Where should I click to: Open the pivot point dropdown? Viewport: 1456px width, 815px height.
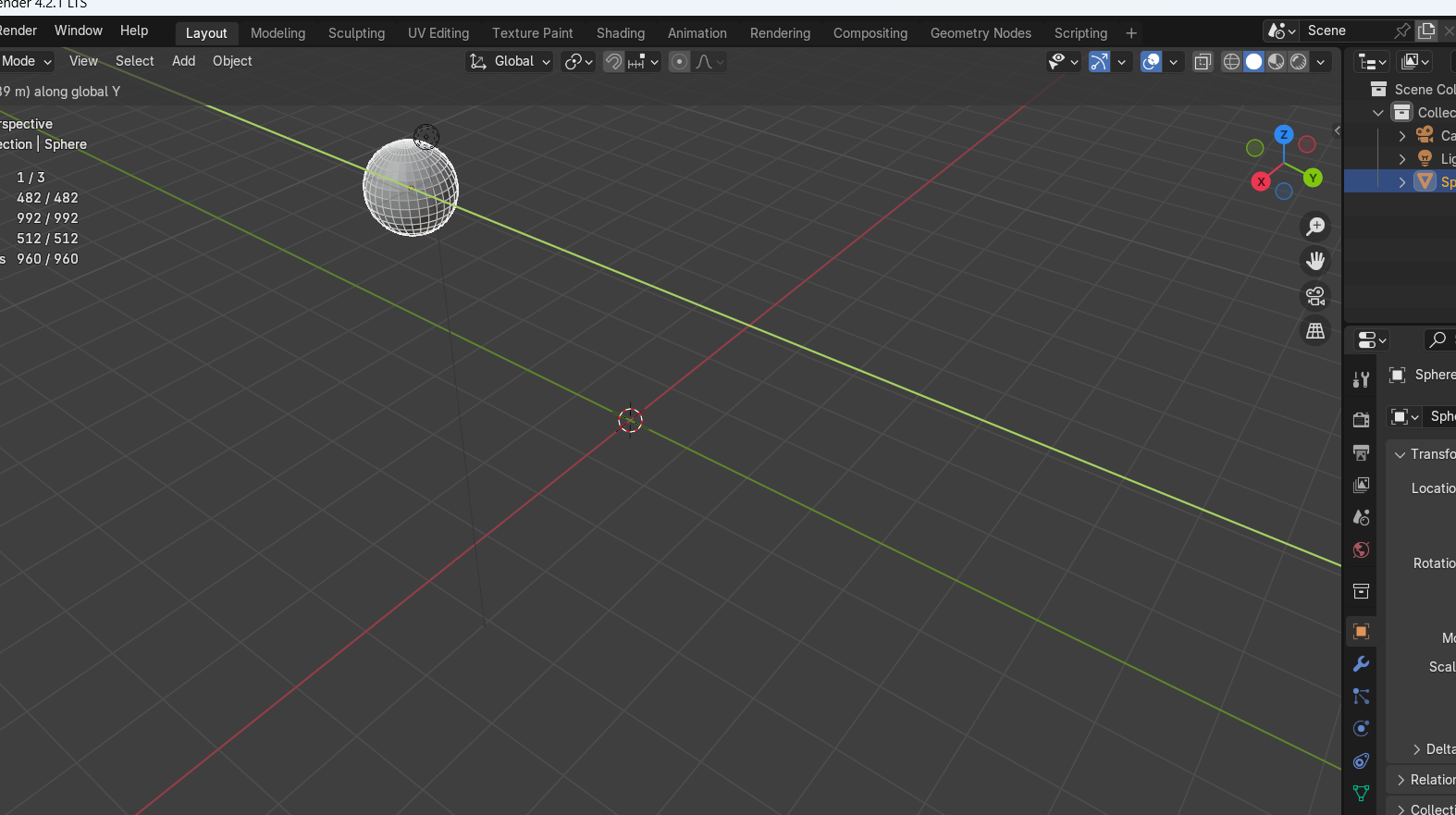point(579,62)
